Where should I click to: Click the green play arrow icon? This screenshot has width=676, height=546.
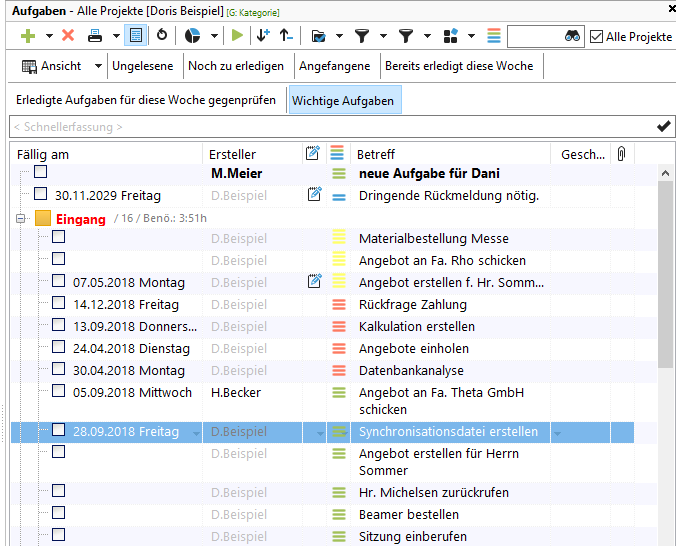237,36
